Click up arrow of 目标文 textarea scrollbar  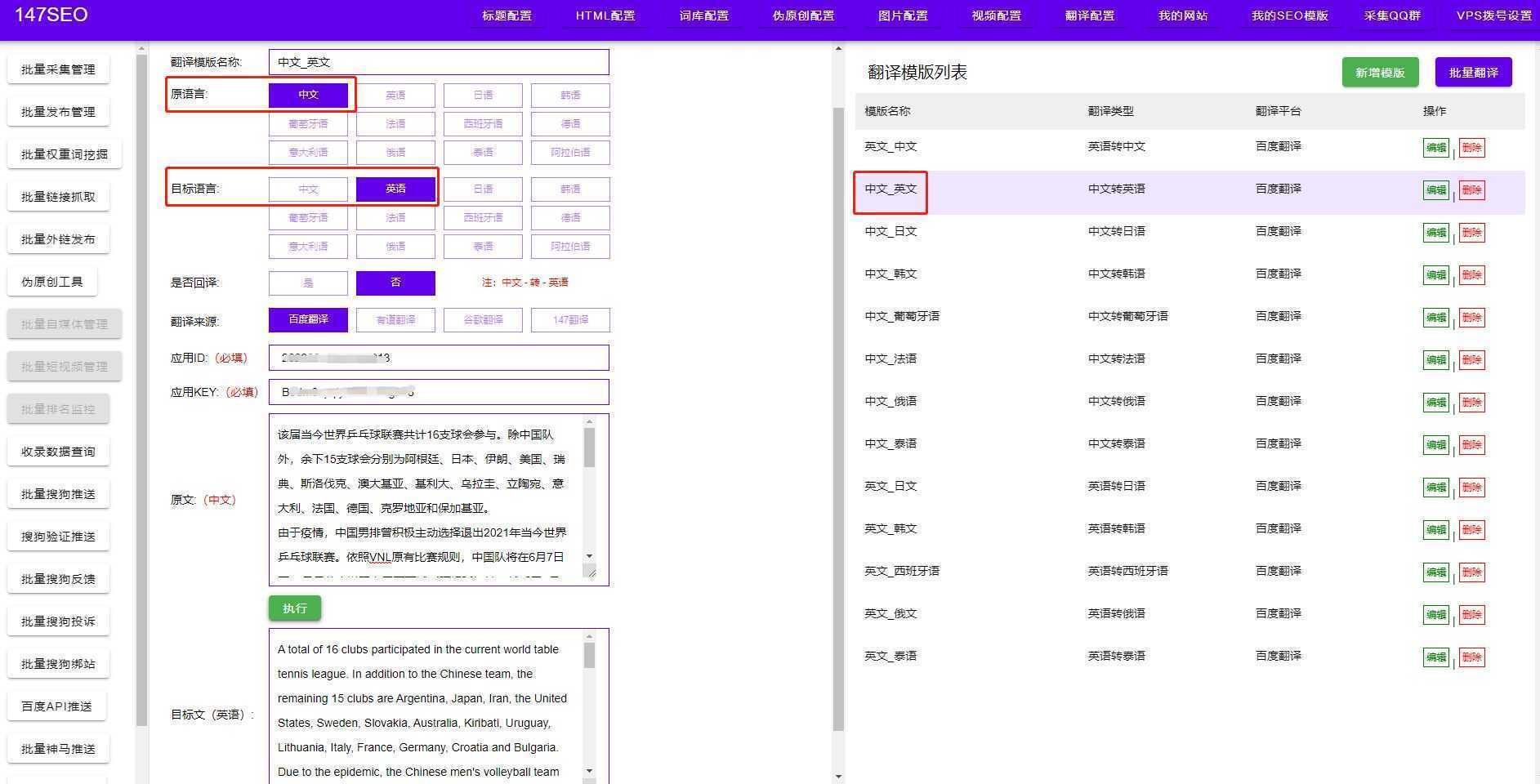coord(590,636)
